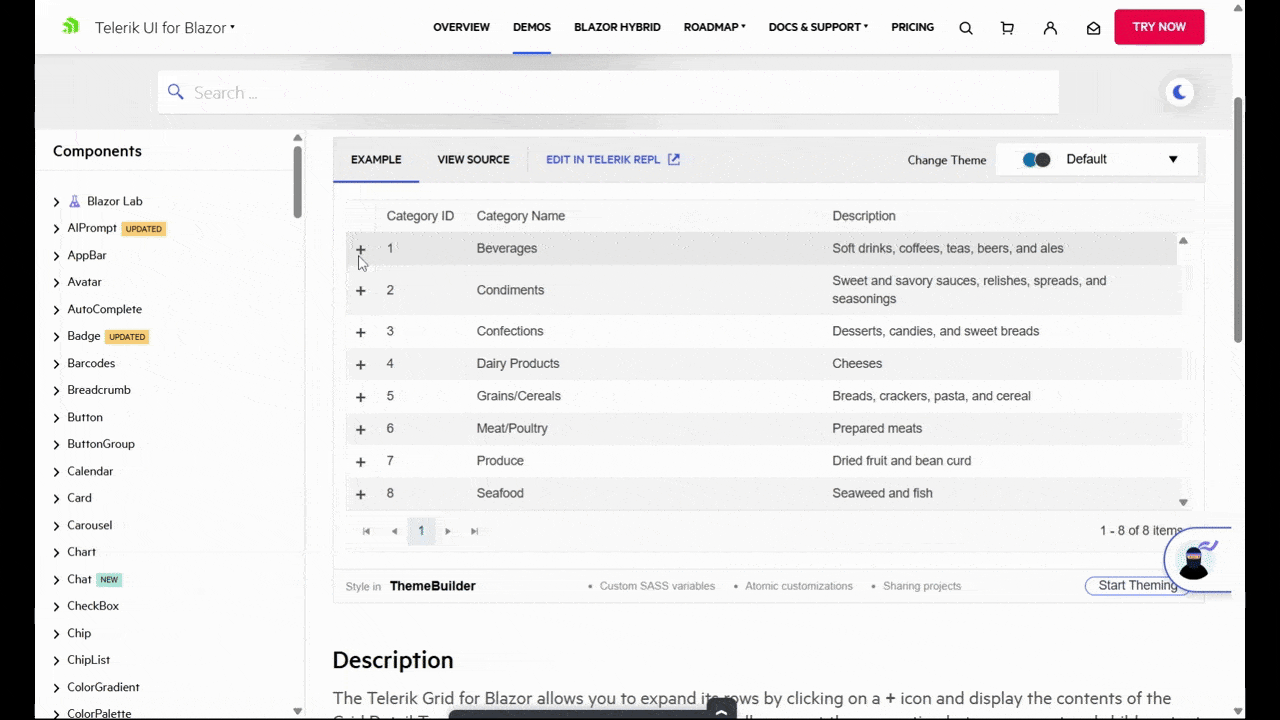
Task: Click the 'Prepared meats' cell
Action: click(x=877, y=429)
